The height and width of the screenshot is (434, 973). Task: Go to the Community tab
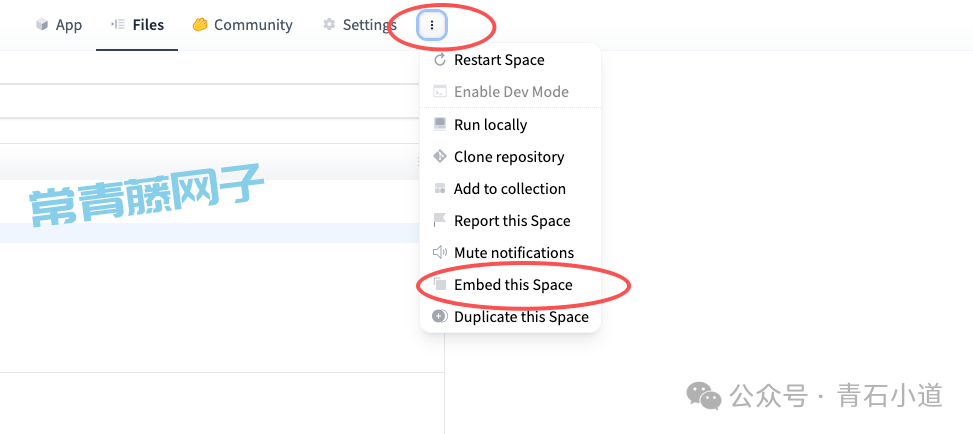click(242, 25)
